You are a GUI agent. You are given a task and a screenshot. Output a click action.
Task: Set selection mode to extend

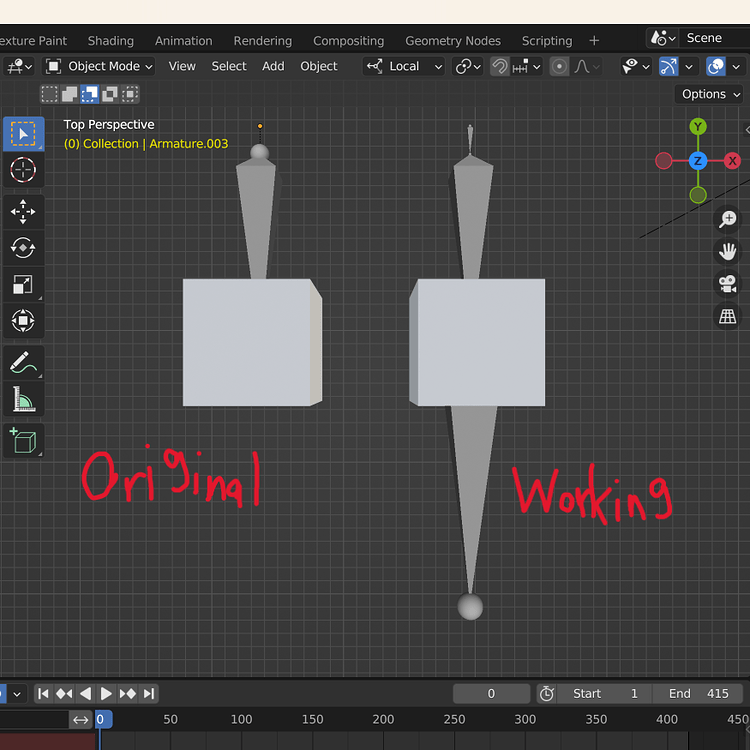coord(69,94)
